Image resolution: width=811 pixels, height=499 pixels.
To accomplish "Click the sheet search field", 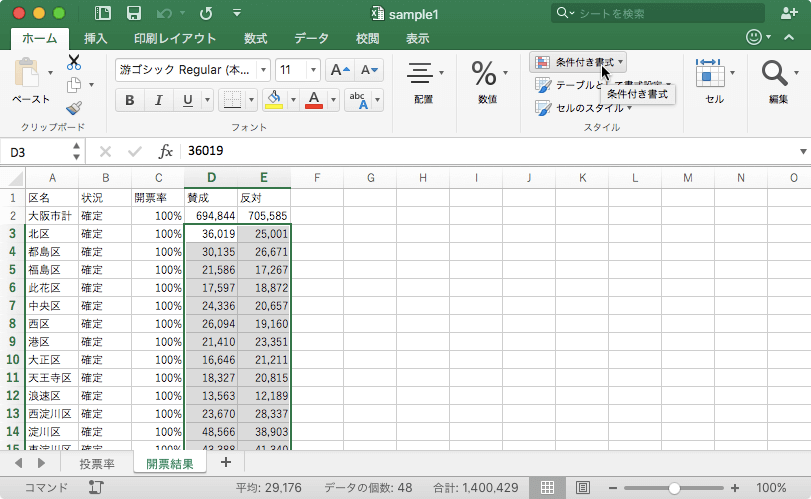I will point(657,13).
